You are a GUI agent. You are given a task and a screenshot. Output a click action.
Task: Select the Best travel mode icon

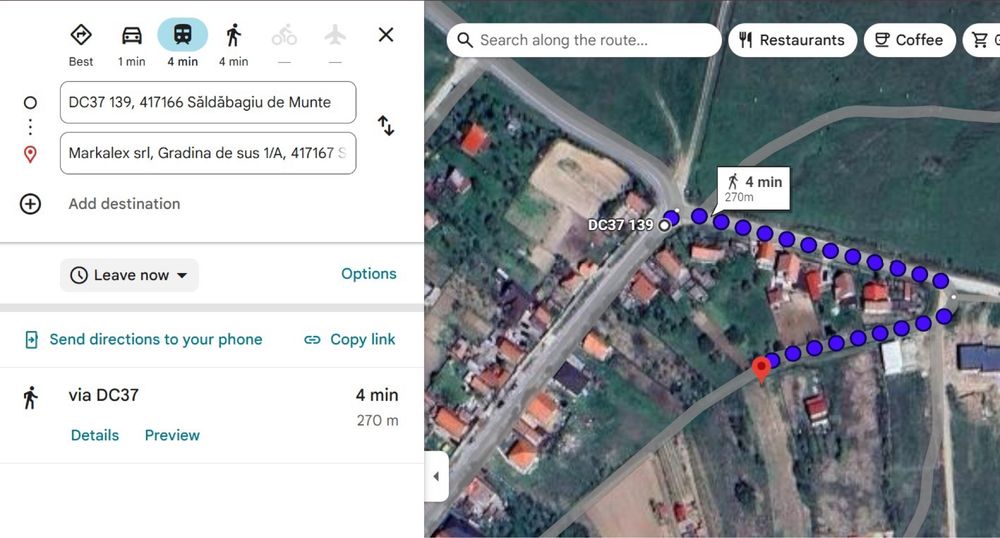(x=81, y=36)
